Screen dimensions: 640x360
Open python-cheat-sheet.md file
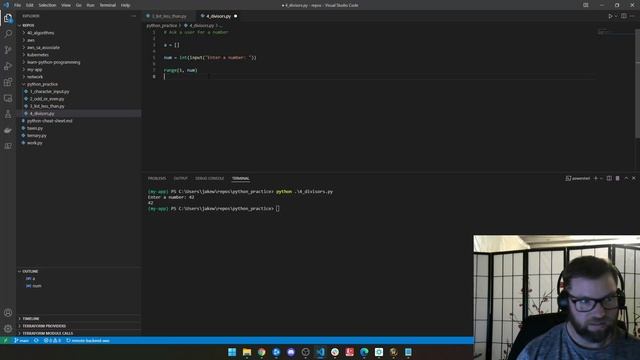coord(49,121)
